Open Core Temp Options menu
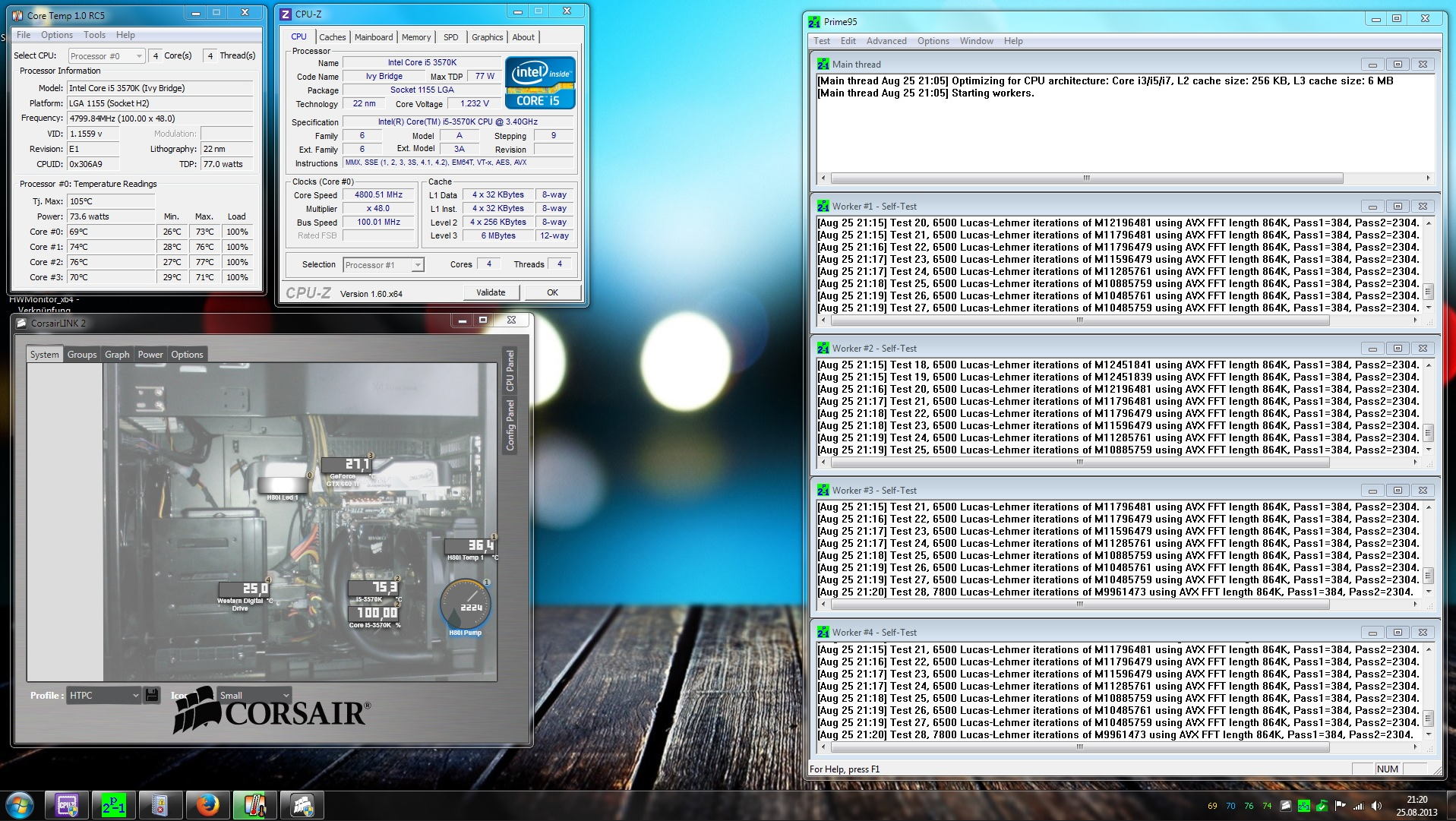Image resolution: width=1456 pixels, height=821 pixels. (x=57, y=35)
